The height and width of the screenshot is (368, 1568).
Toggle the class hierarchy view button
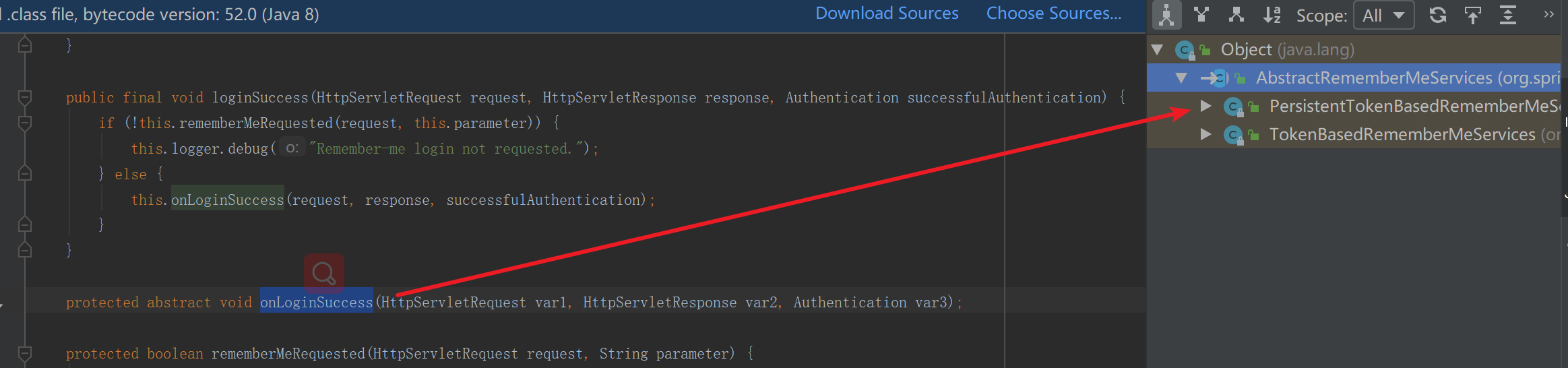click(1167, 15)
